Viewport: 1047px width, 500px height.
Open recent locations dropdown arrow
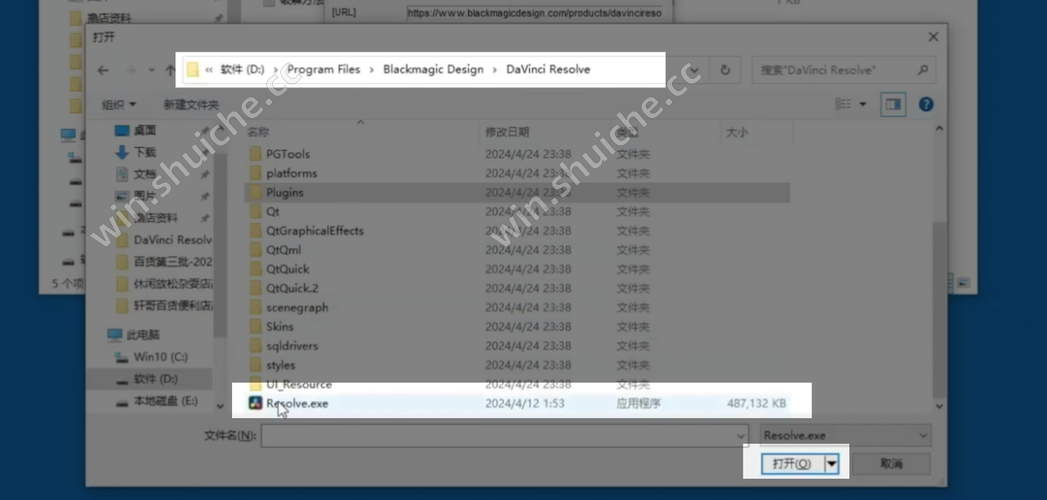pos(152,70)
